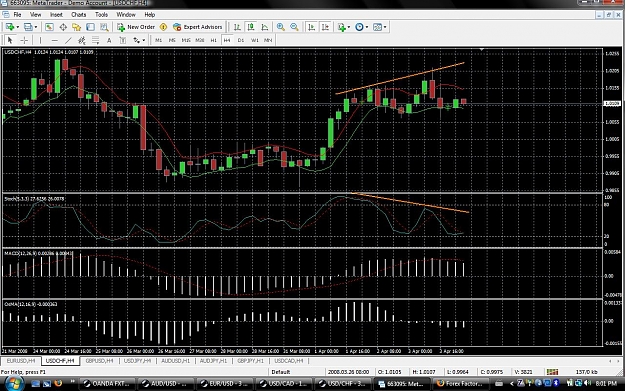Expand the indicators dropdown arrow
Screen dimensions: 625x391
tap(349, 27)
